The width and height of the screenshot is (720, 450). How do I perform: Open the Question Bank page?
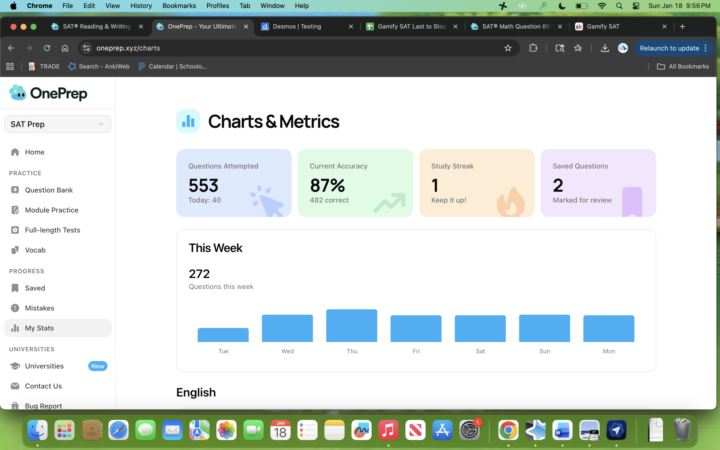click(x=48, y=190)
